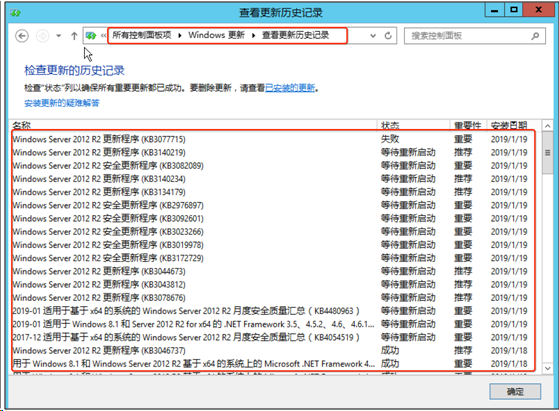Click 推荐 importance of KB3140234
559x411 pixels.
pos(463,179)
